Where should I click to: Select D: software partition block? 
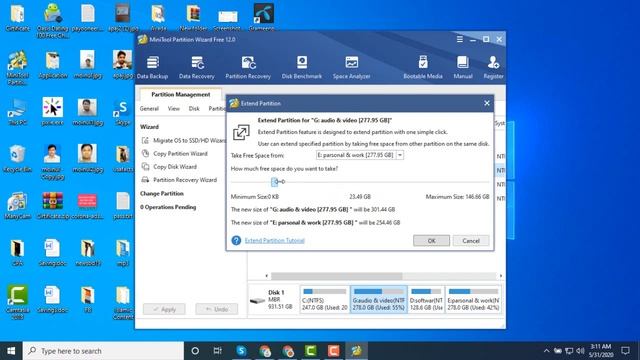(426, 300)
